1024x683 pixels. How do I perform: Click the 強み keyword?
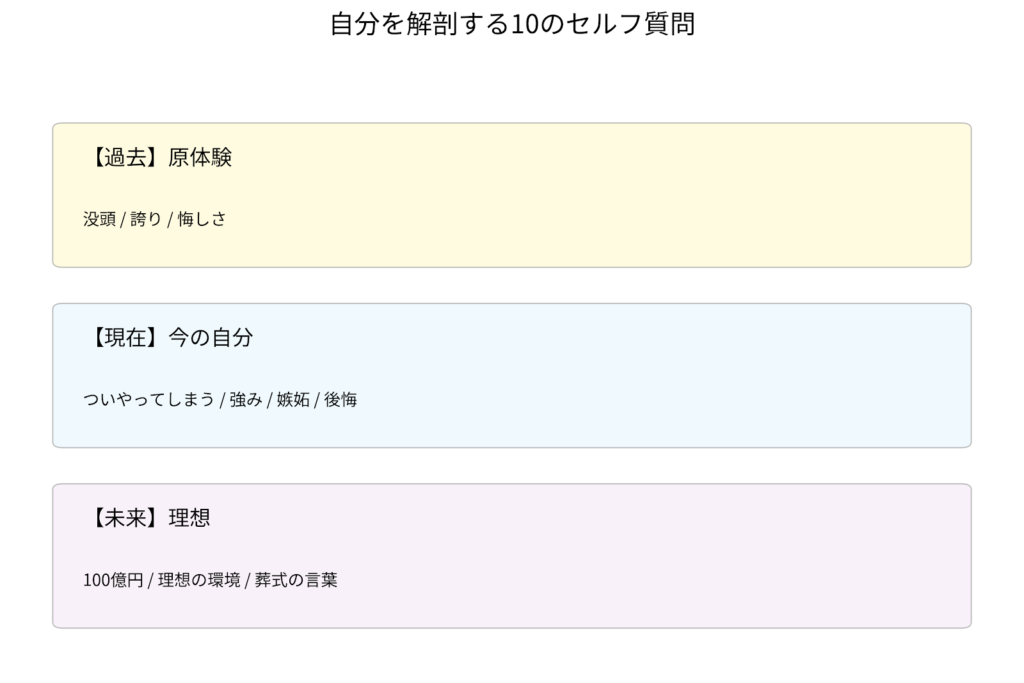click(x=246, y=400)
